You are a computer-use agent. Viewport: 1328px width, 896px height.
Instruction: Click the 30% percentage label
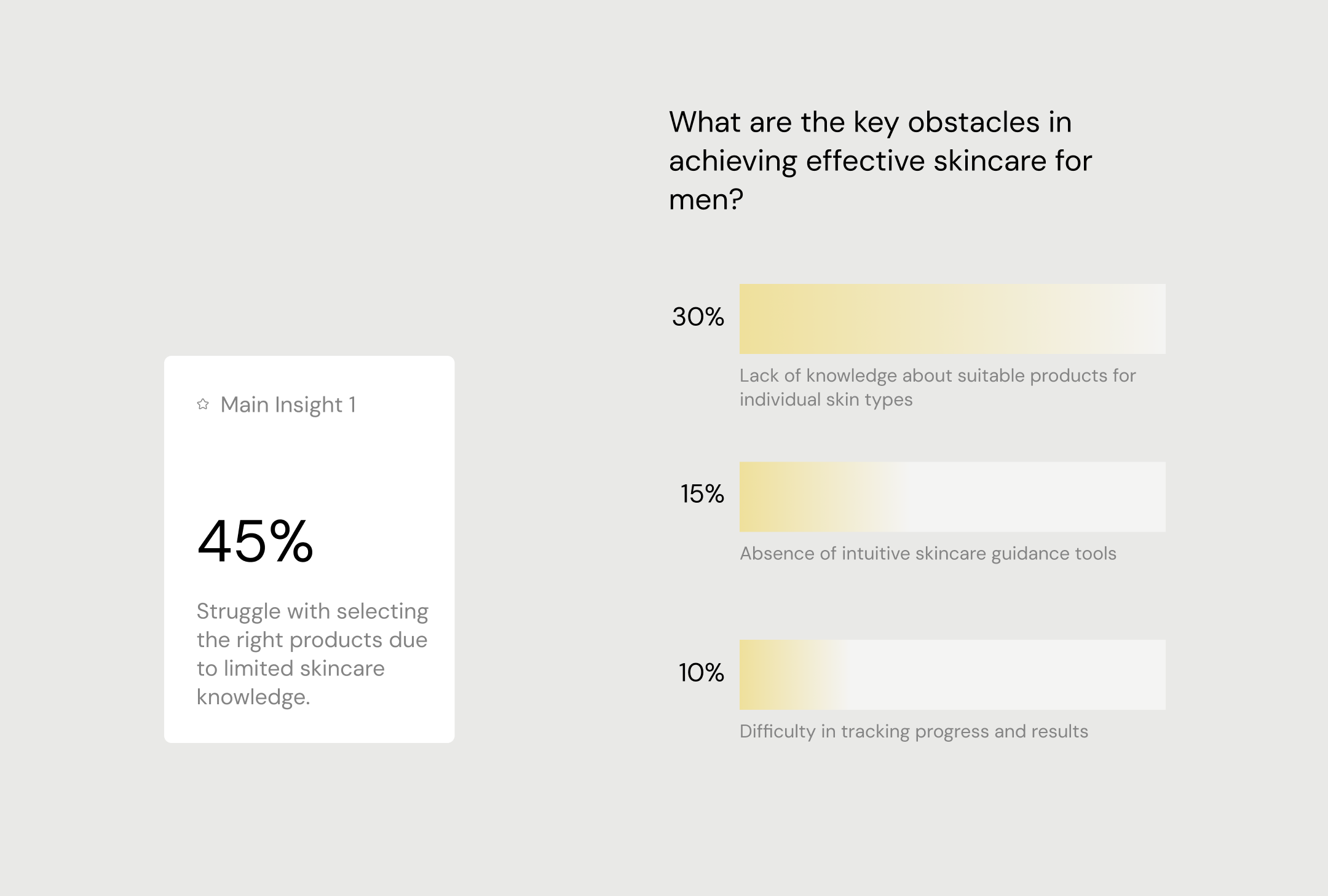(x=698, y=317)
